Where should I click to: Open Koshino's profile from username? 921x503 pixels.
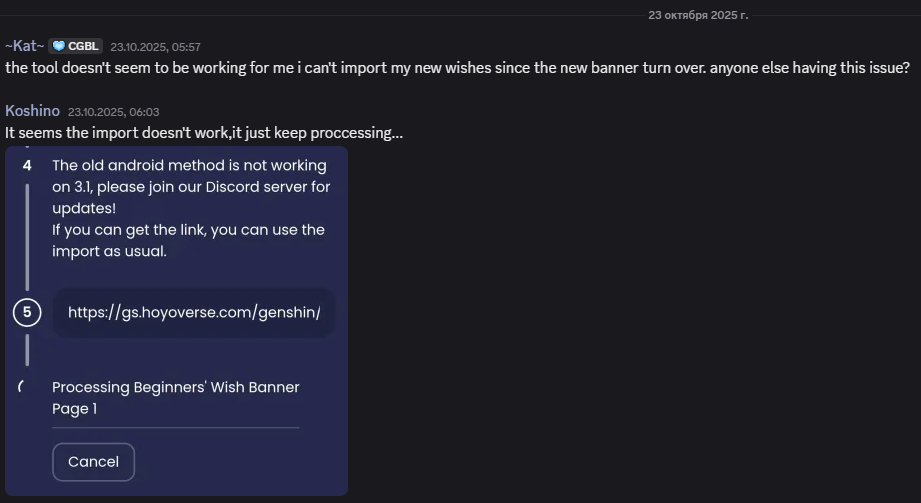(x=32, y=111)
